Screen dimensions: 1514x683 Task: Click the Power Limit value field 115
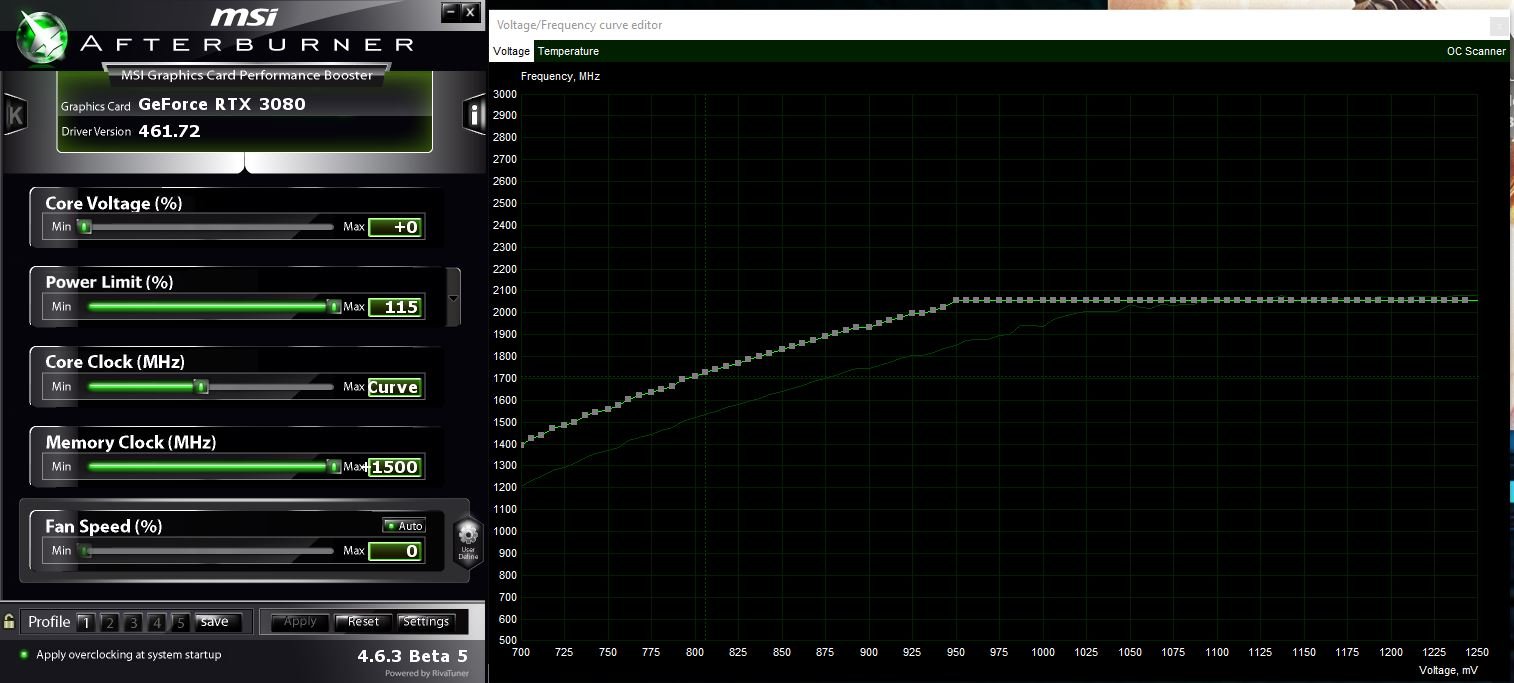coord(396,307)
